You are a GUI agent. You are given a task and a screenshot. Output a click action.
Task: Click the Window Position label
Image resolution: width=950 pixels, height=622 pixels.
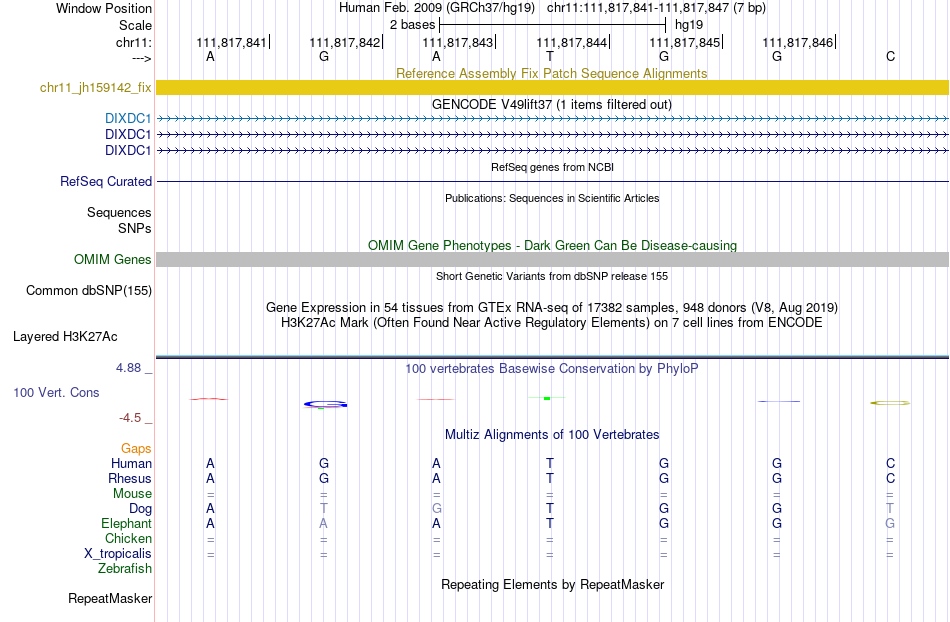104,8
